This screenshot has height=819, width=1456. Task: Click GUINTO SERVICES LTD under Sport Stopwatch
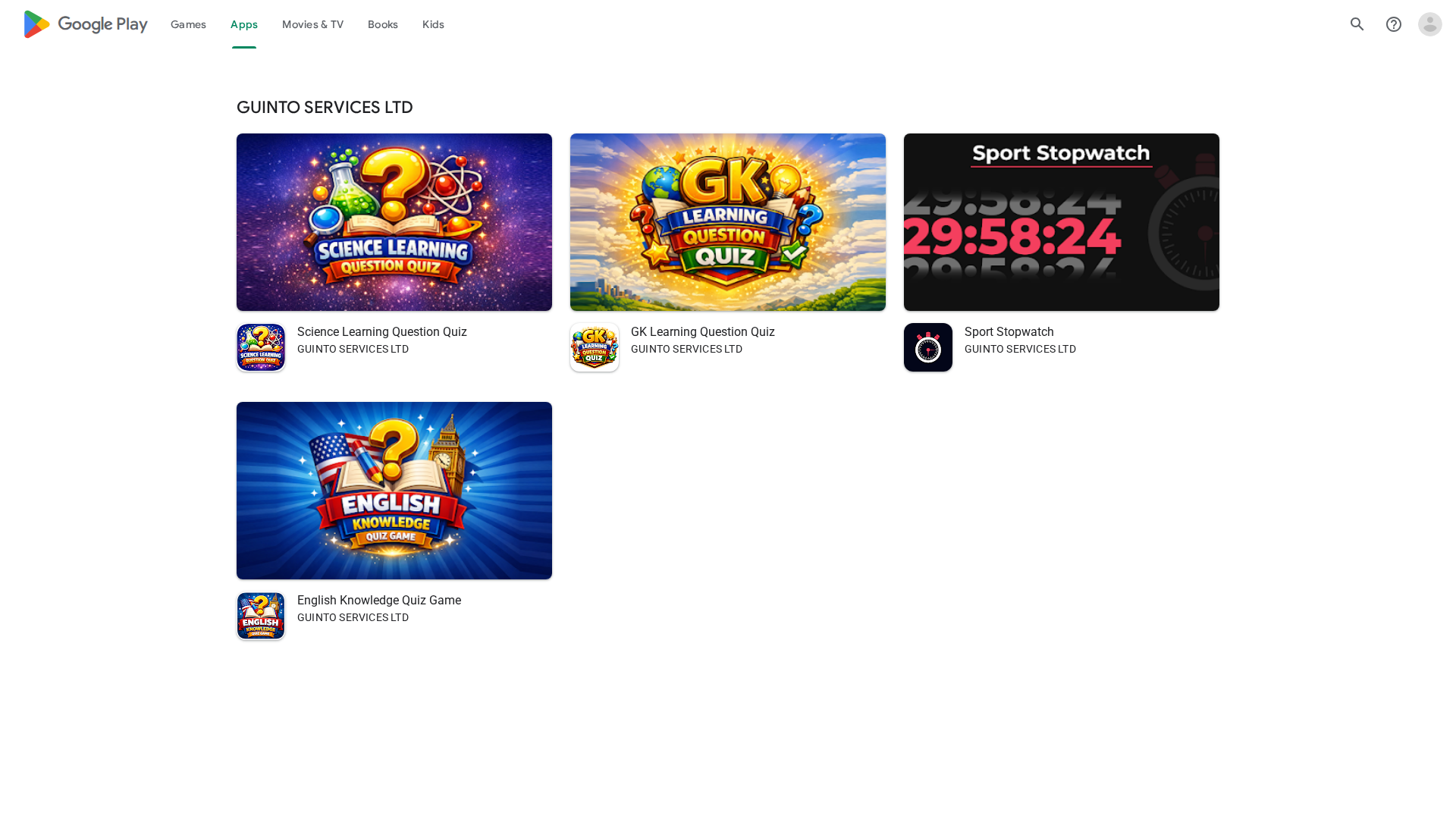tap(1020, 349)
